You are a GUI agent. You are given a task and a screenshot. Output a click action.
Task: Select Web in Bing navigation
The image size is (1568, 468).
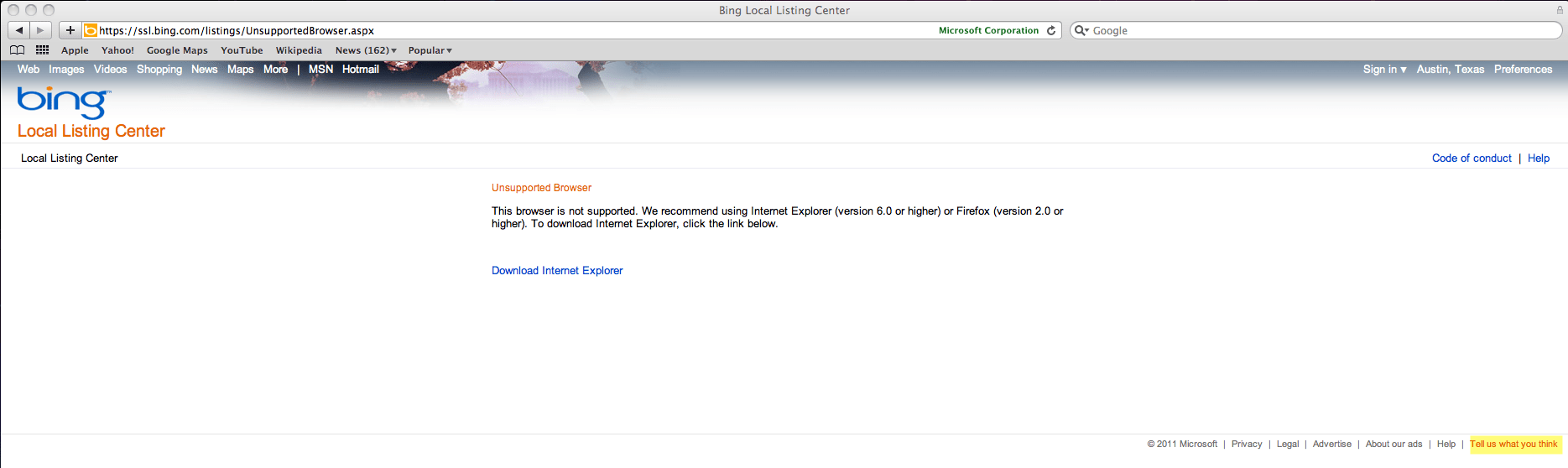point(29,70)
